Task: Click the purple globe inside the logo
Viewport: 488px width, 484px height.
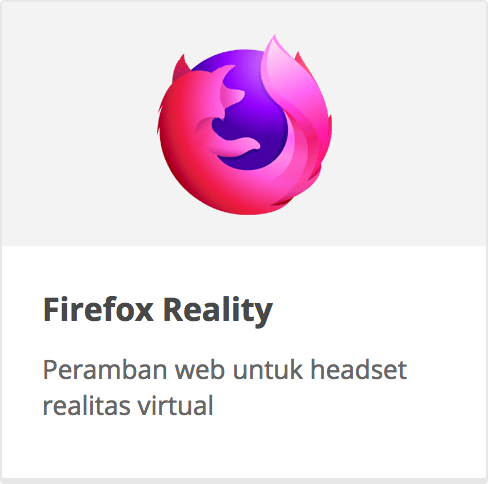Action: 250,110
